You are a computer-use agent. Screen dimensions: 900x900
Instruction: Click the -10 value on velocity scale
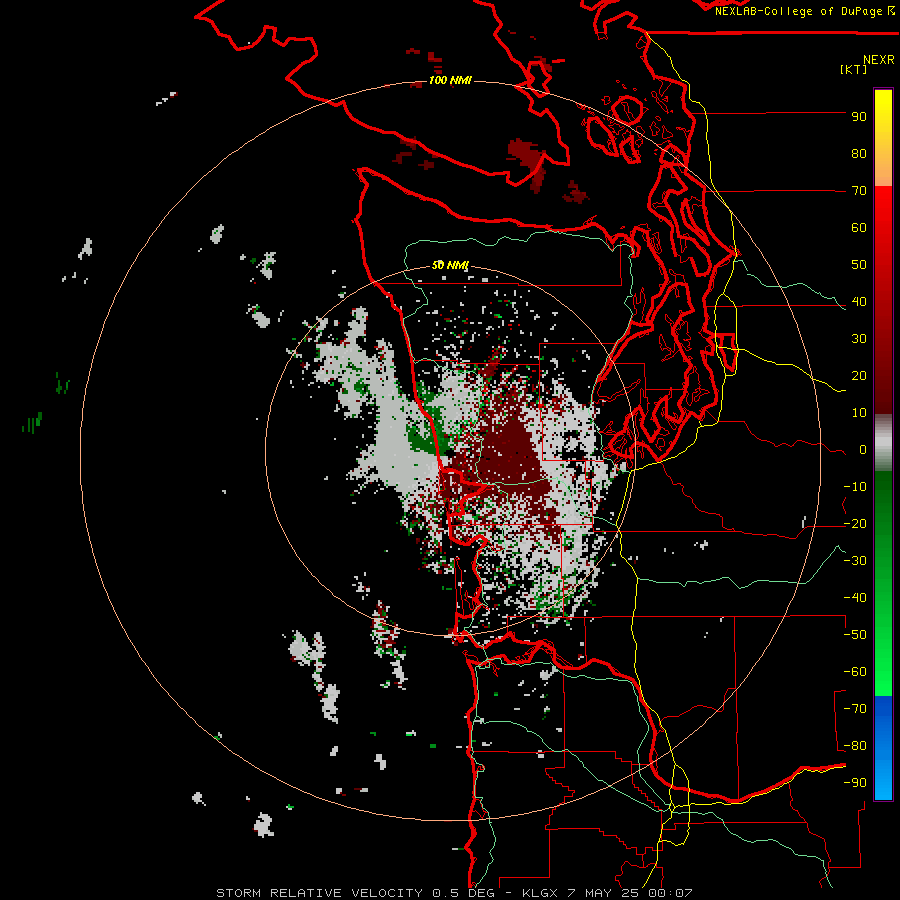click(x=855, y=487)
